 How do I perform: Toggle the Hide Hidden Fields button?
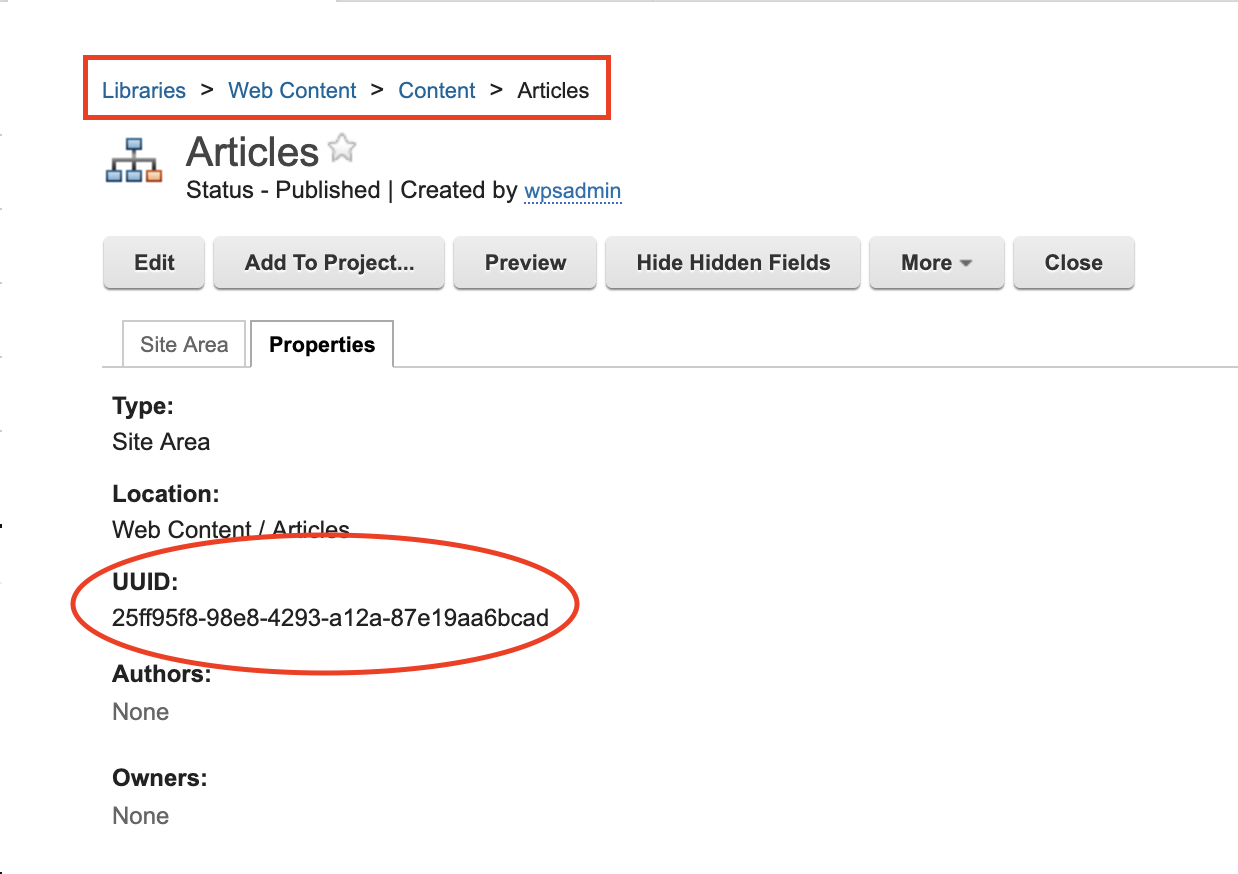tap(733, 263)
